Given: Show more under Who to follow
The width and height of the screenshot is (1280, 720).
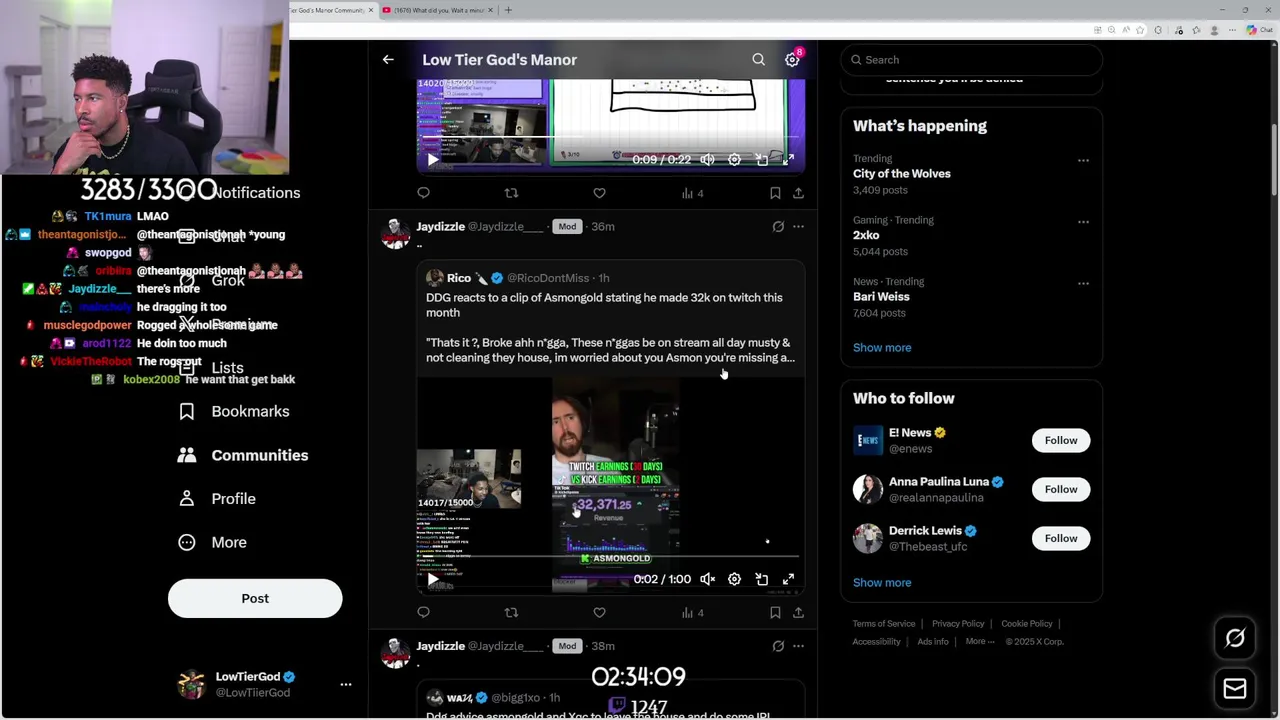Looking at the screenshot, I should point(882,583).
